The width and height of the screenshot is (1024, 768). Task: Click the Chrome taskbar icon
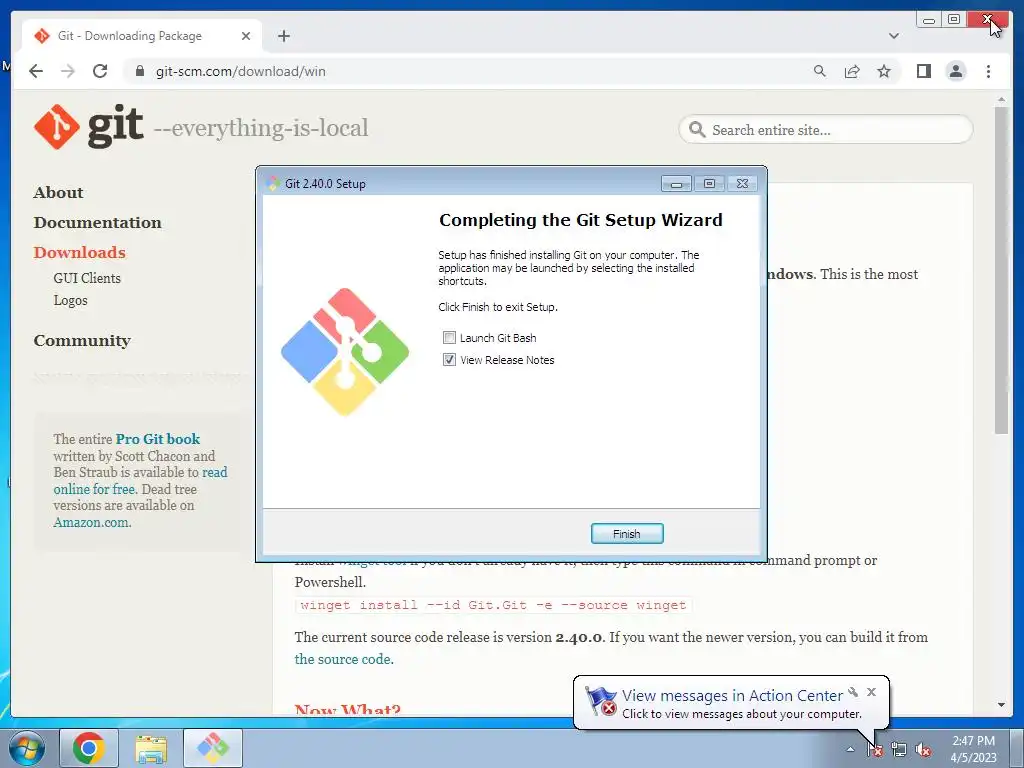89,748
